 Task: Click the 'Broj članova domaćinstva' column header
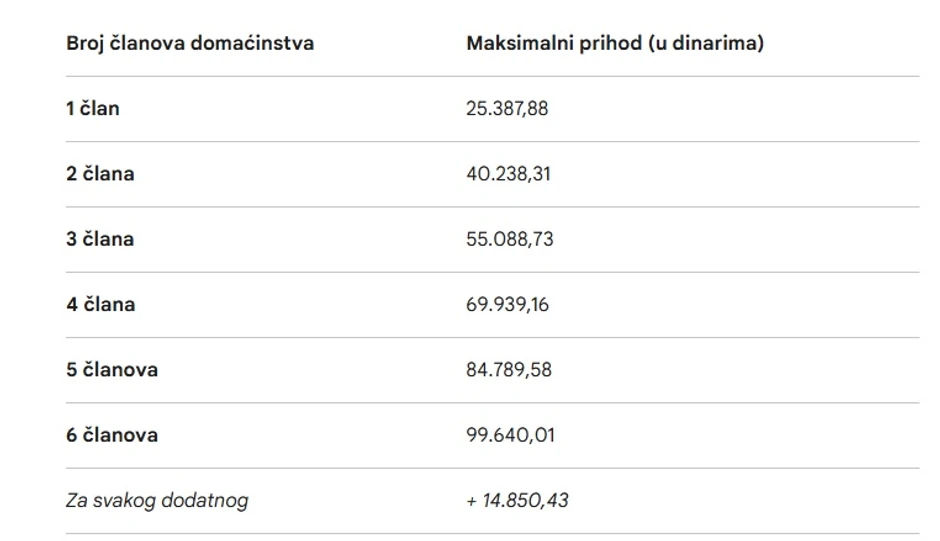pyautogui.click(x=190, y=44)
